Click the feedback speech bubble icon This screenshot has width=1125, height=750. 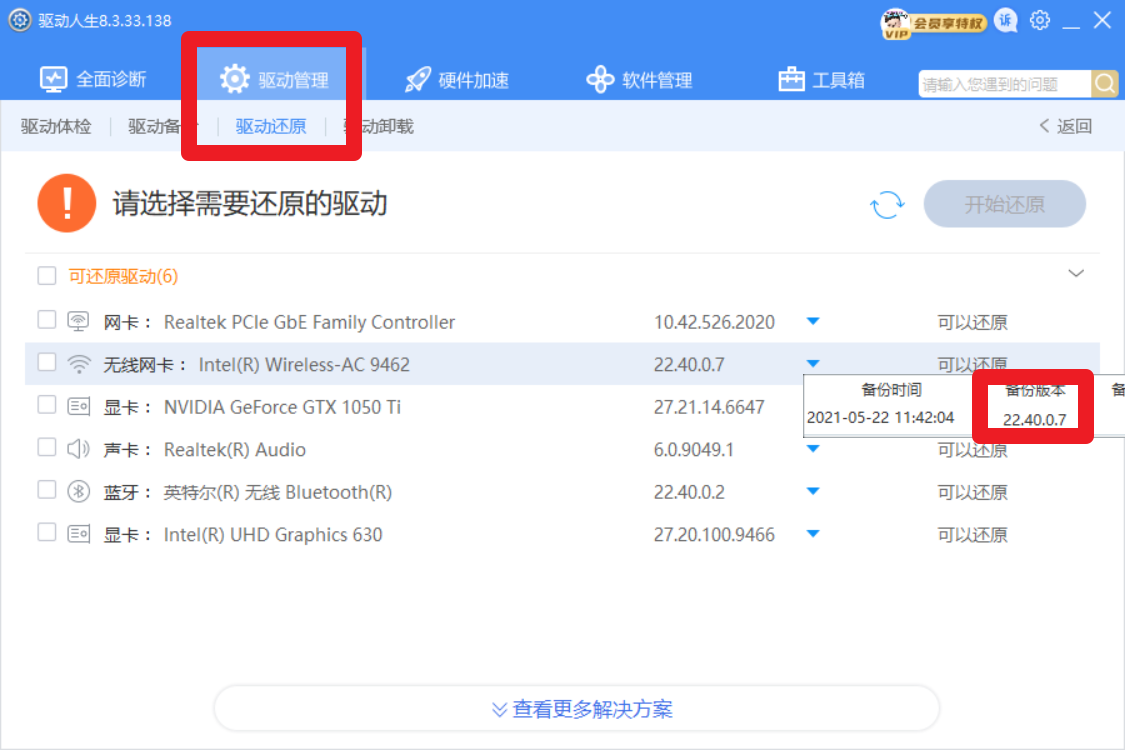point(1006,21)
